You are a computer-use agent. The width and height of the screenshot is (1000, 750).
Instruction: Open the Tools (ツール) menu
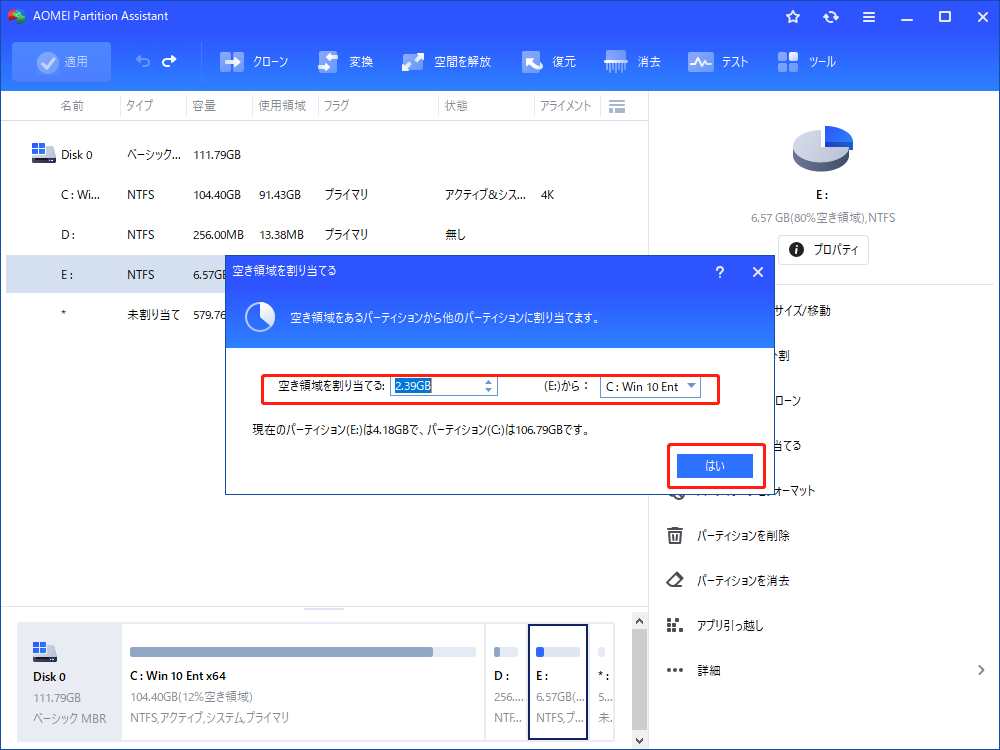point(806,62)
